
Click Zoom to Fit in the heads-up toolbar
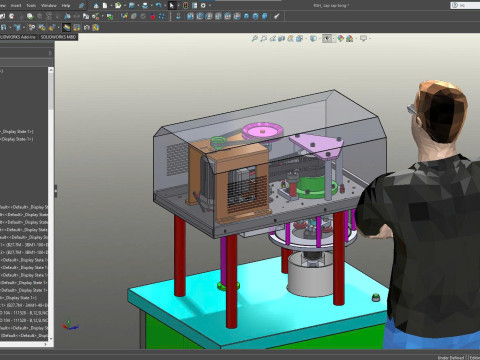coord(255,38)
